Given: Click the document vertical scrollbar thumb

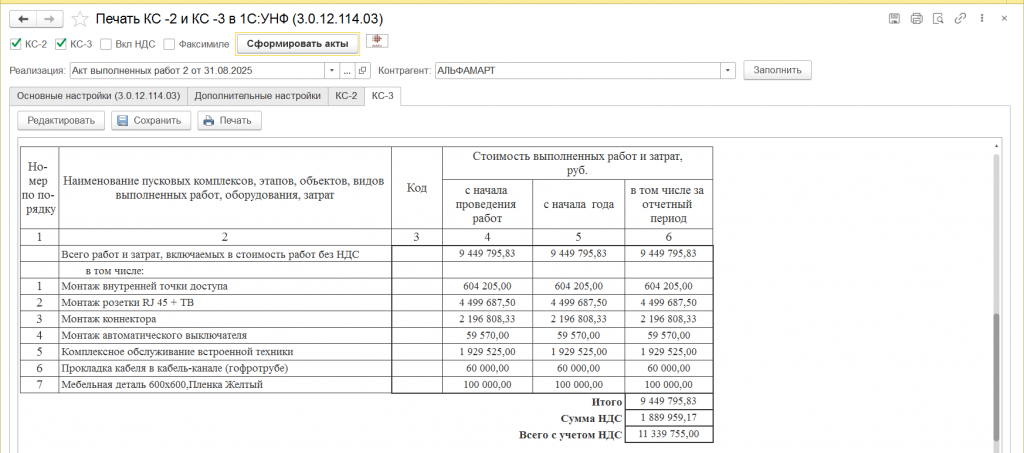Looking at the screenshot, I should coord(996,375).
